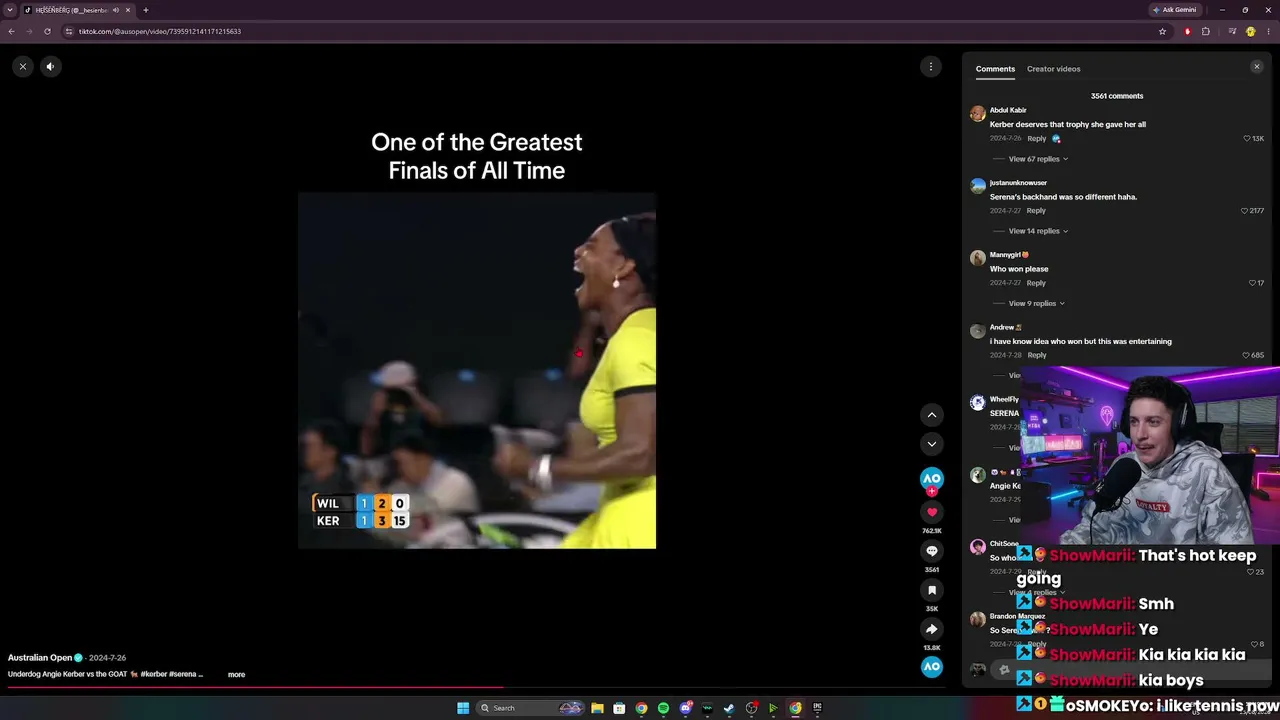1280x720 pixels.
Task: Open Australian Open profile avatar
Action: [932, 479]
